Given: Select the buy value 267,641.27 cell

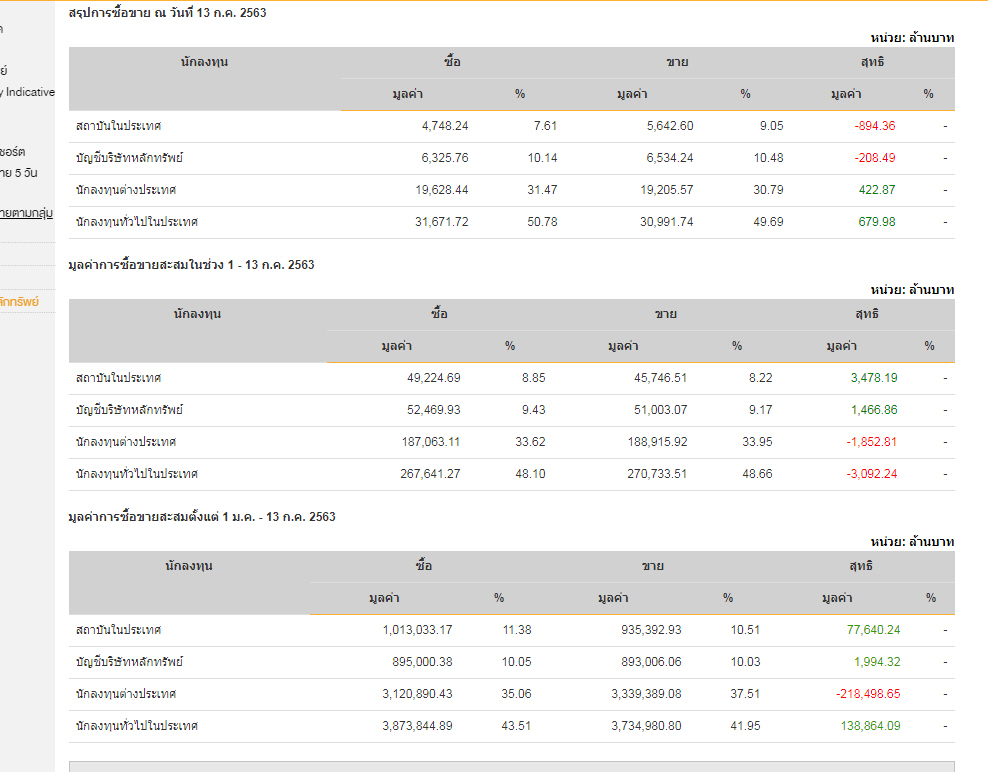Looking at the screenshot, I should point(430,474).
